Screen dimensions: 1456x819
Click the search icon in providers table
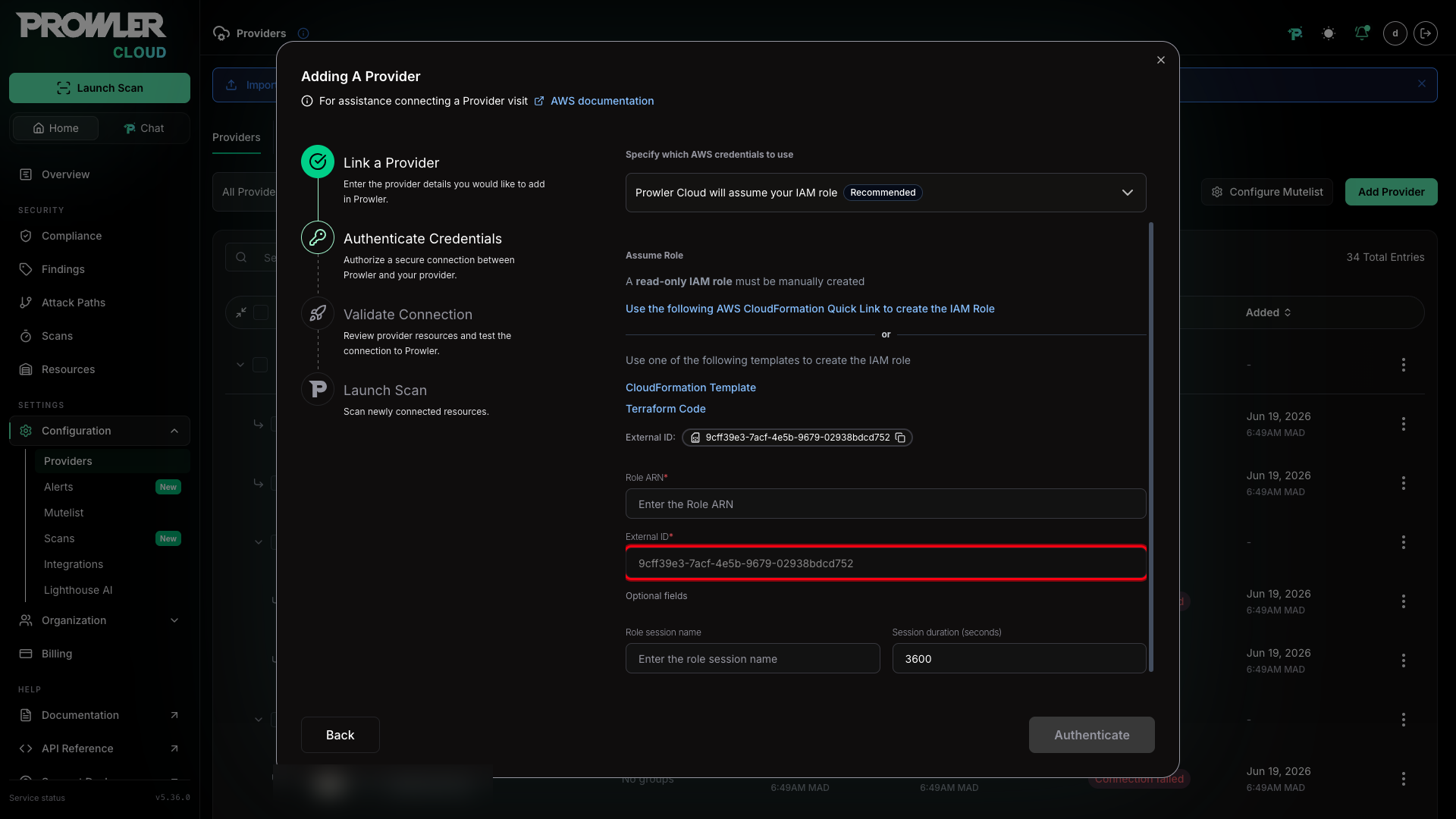click(241, 257)
